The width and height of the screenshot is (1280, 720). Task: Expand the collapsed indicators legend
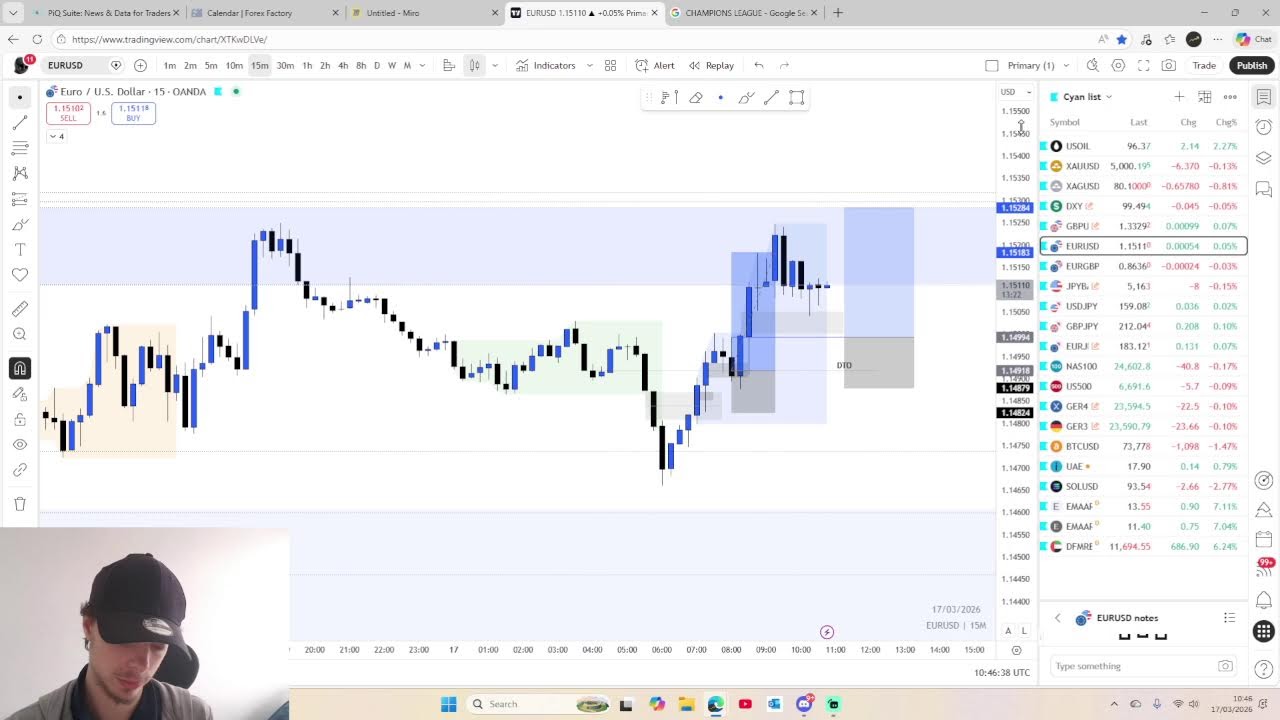57,136
